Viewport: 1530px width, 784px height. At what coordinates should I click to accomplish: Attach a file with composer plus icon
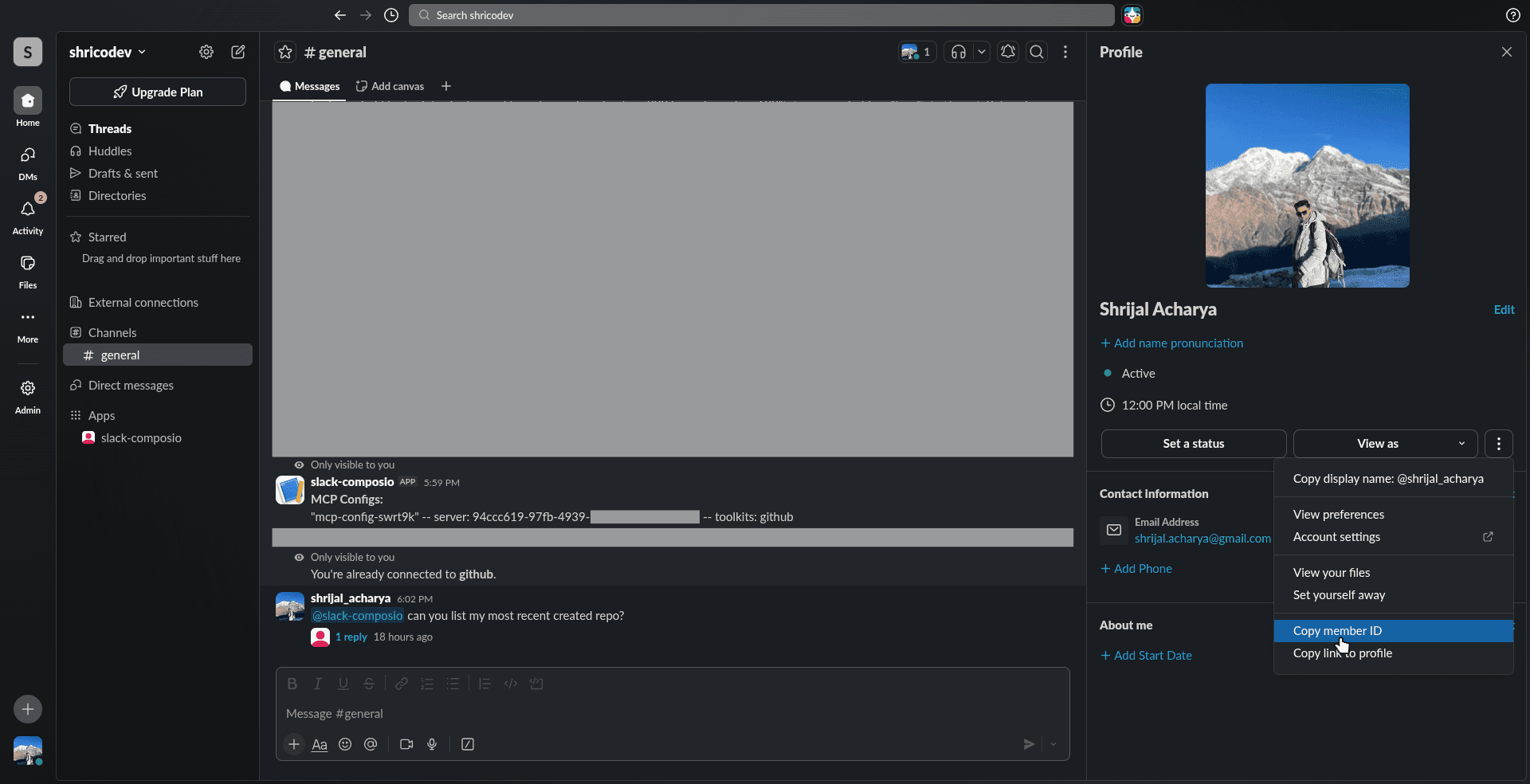(294, 744)
